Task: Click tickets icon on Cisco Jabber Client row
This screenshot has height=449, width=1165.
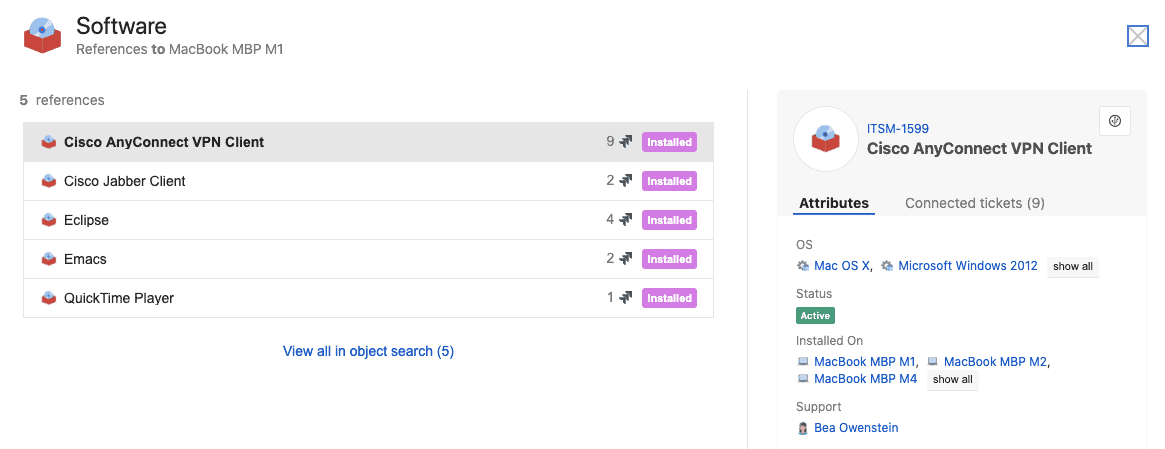Action: coord(626,181)
